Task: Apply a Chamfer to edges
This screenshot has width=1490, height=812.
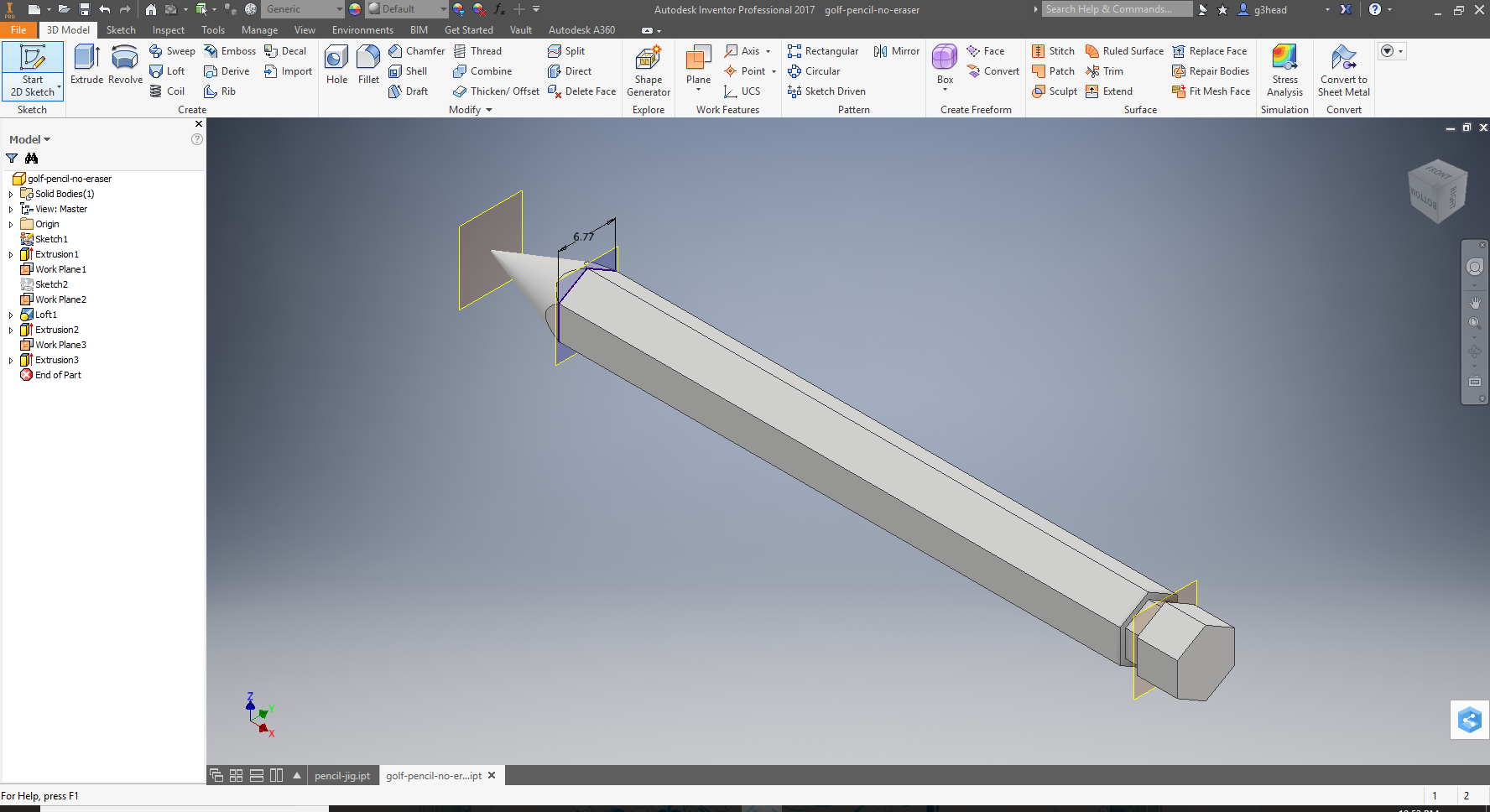Action: coord(416,51)
